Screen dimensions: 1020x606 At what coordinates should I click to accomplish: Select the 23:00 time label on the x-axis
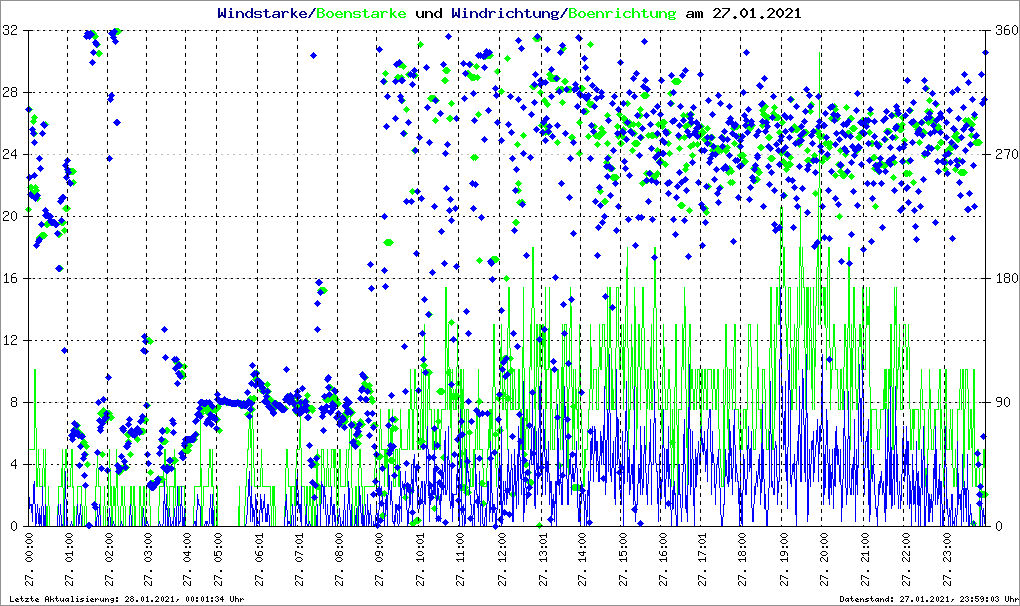[946, 560]
